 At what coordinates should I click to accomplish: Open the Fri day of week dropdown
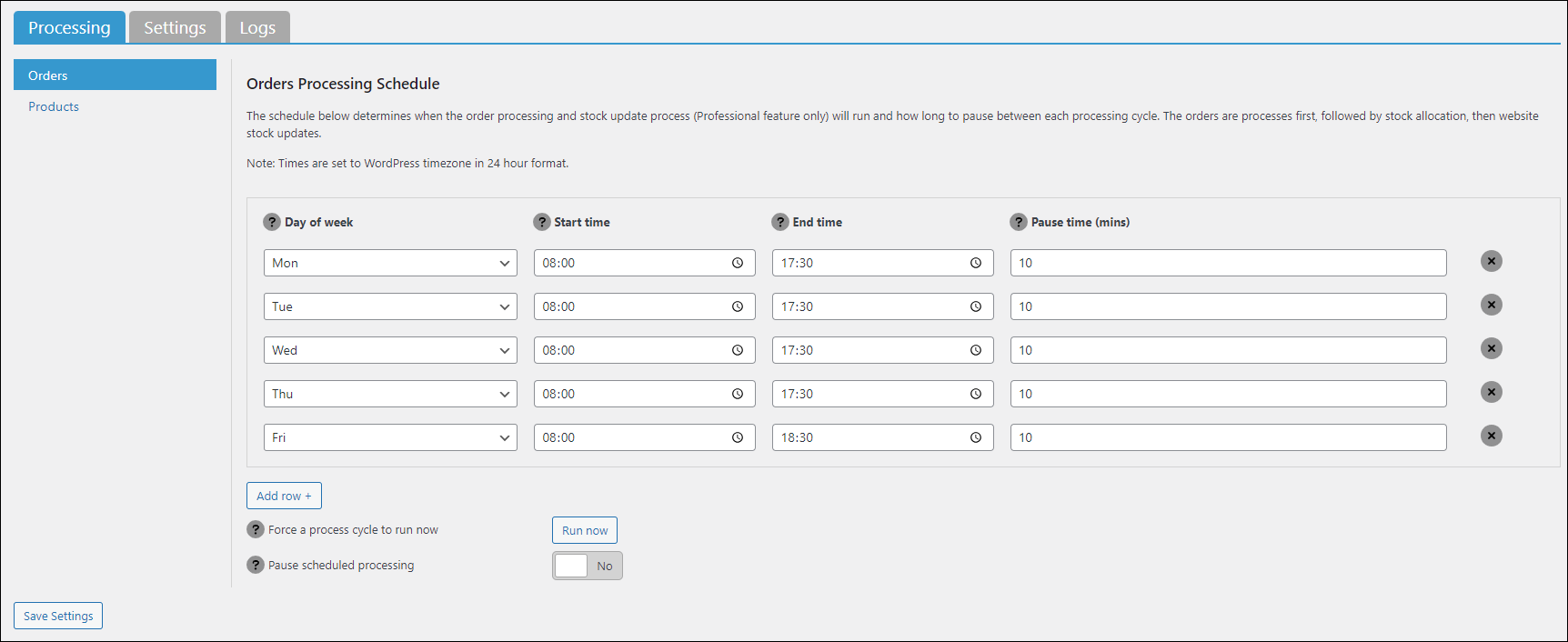390,437
